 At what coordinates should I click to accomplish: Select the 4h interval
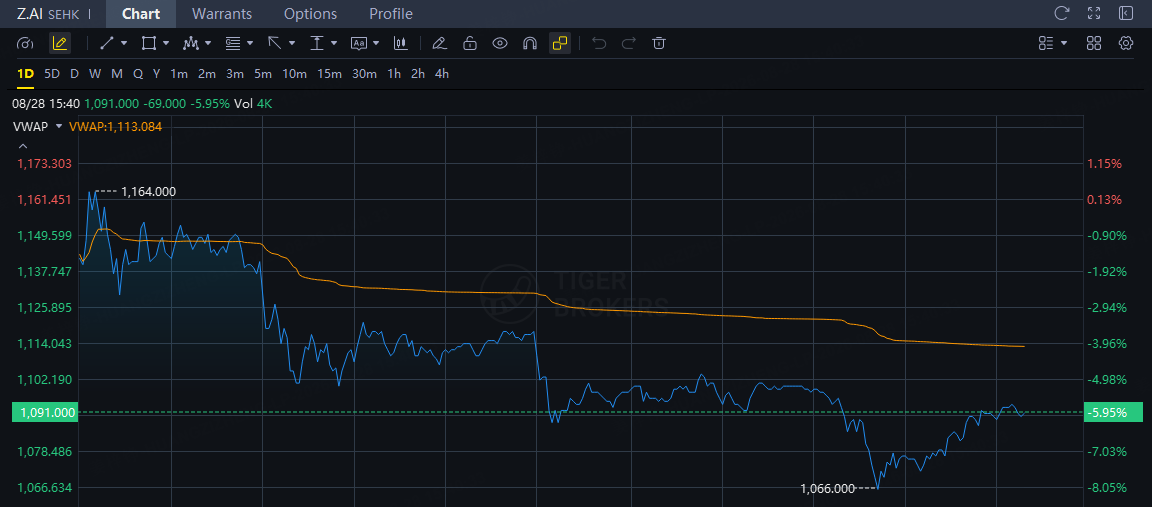click(x=442, y=73)
